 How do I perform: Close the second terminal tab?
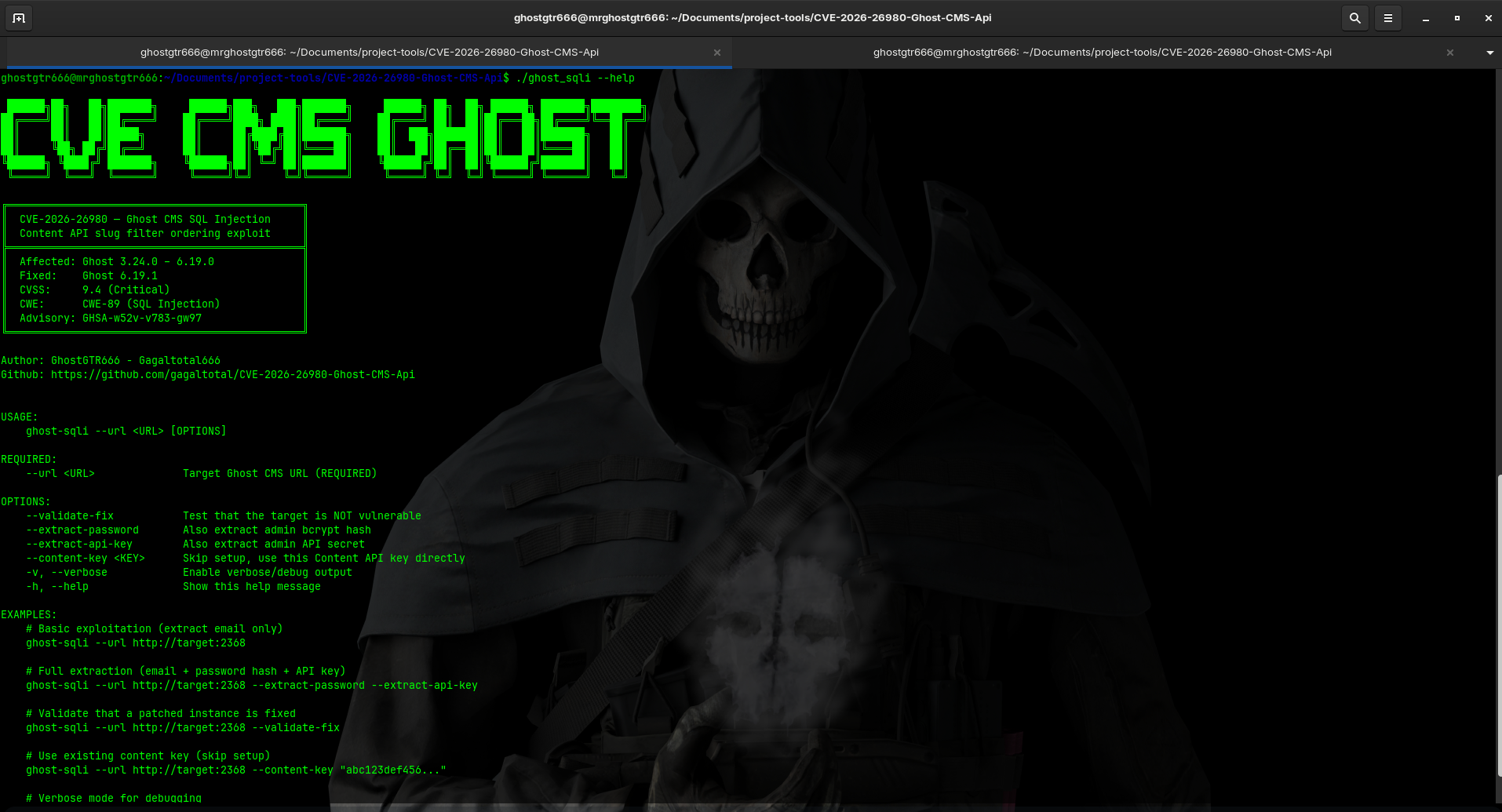pyautogui.click(x=1450, y=53)
